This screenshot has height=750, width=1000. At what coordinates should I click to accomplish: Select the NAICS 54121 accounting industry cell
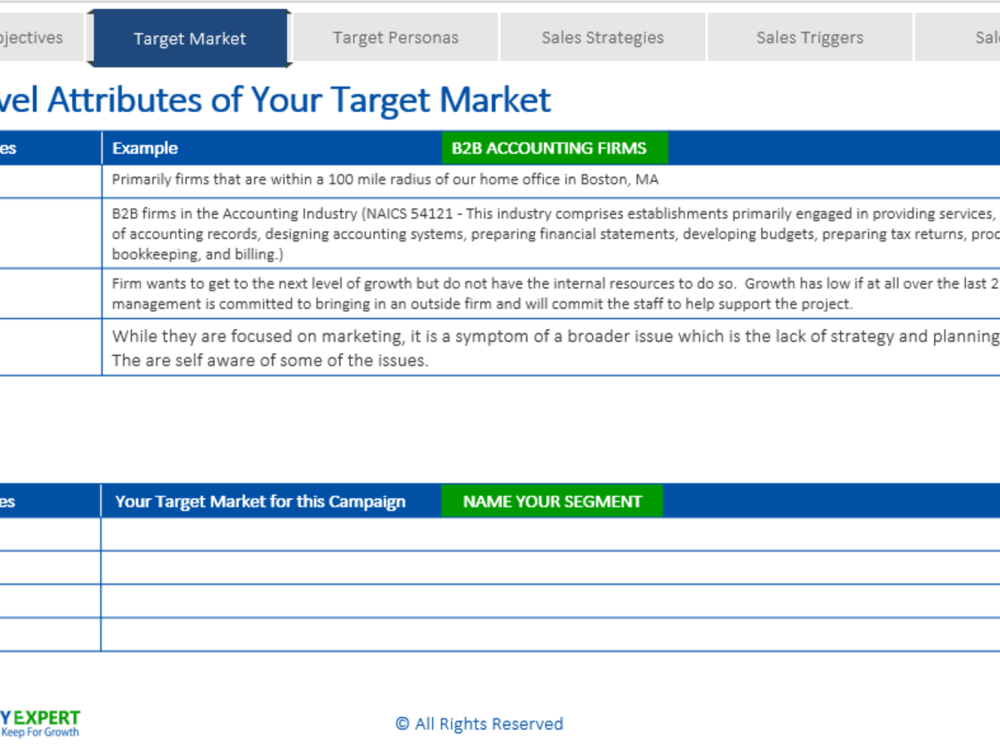point(551,233)
